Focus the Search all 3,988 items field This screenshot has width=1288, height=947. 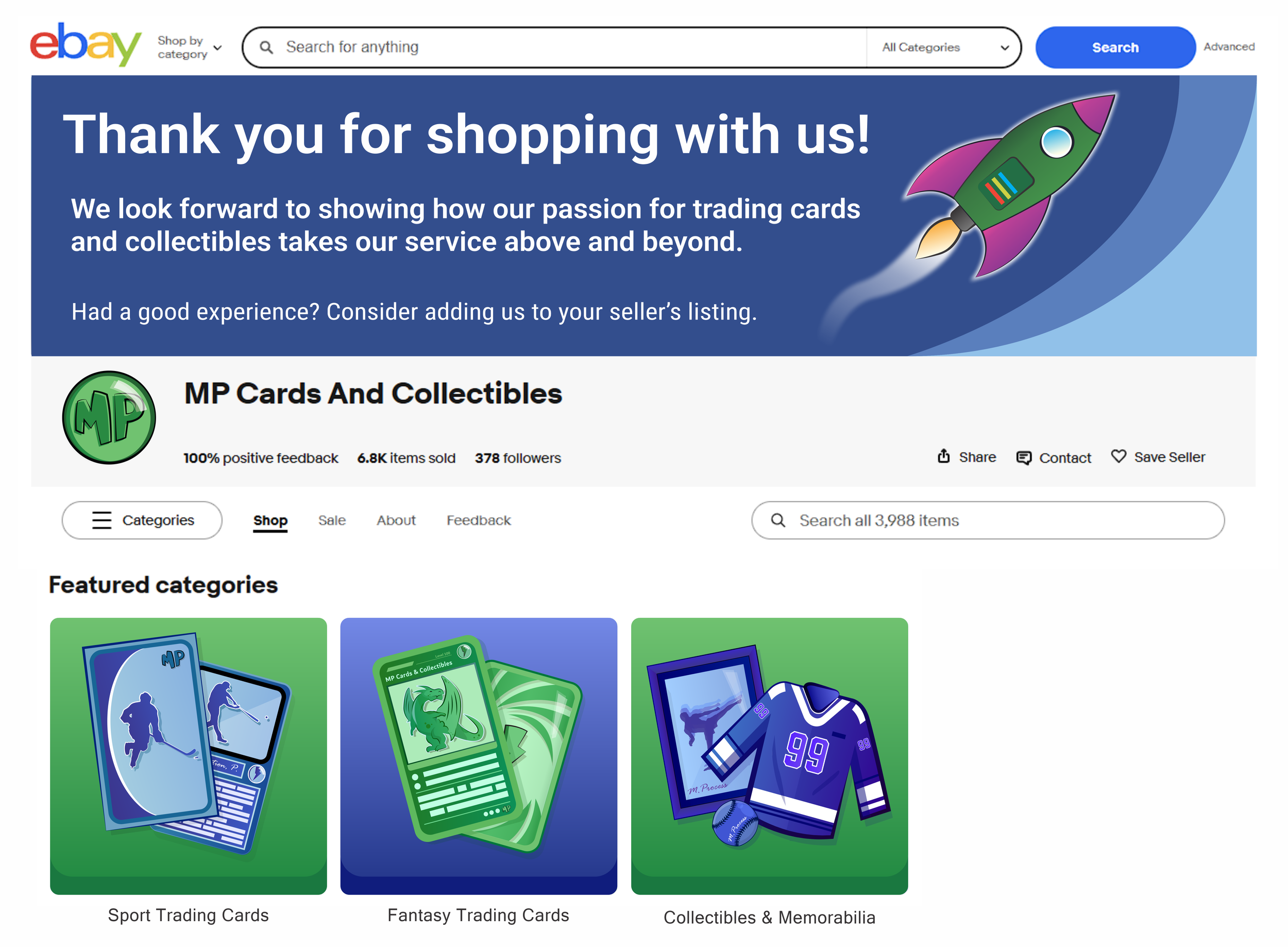point(988,520)
